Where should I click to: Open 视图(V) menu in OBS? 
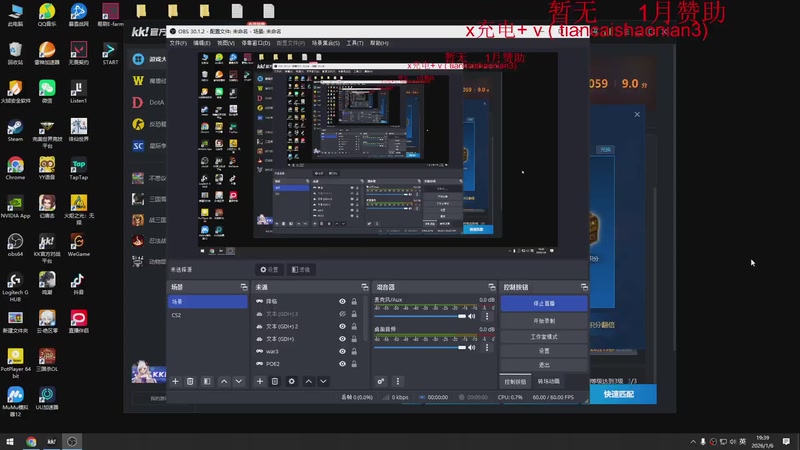[x=226, y=43]
